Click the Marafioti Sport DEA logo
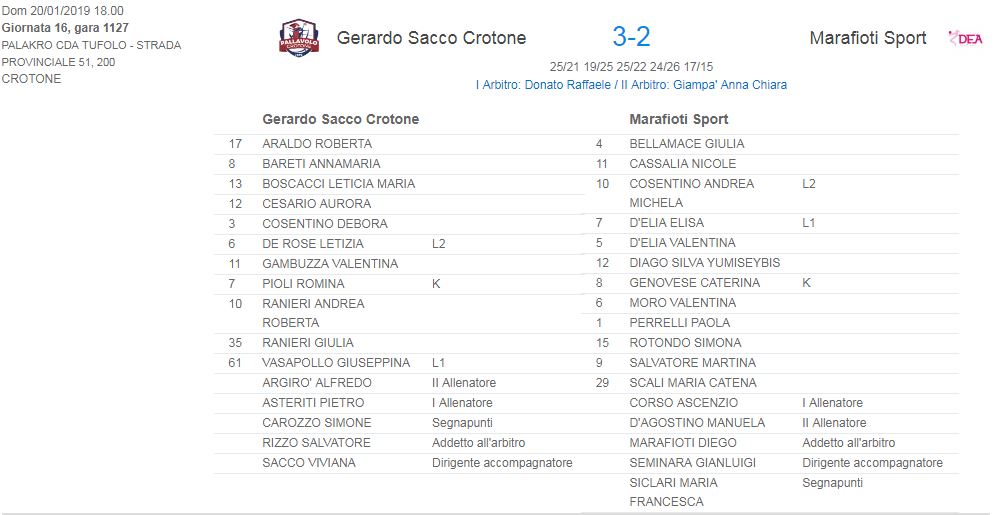This screenshot has width=994, height=515. (964, 38)
